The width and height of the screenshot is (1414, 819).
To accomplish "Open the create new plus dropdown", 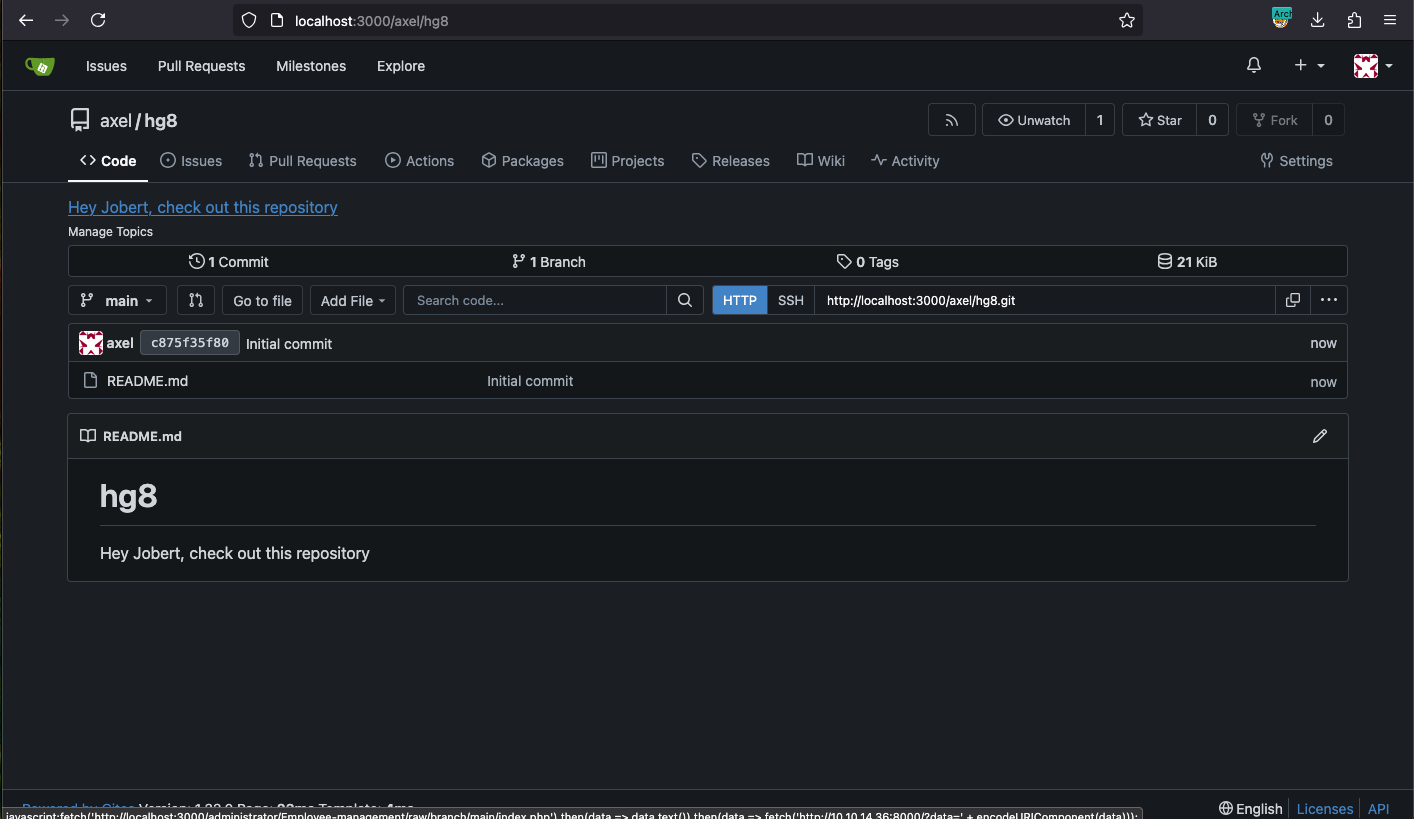I will 1309,65.
